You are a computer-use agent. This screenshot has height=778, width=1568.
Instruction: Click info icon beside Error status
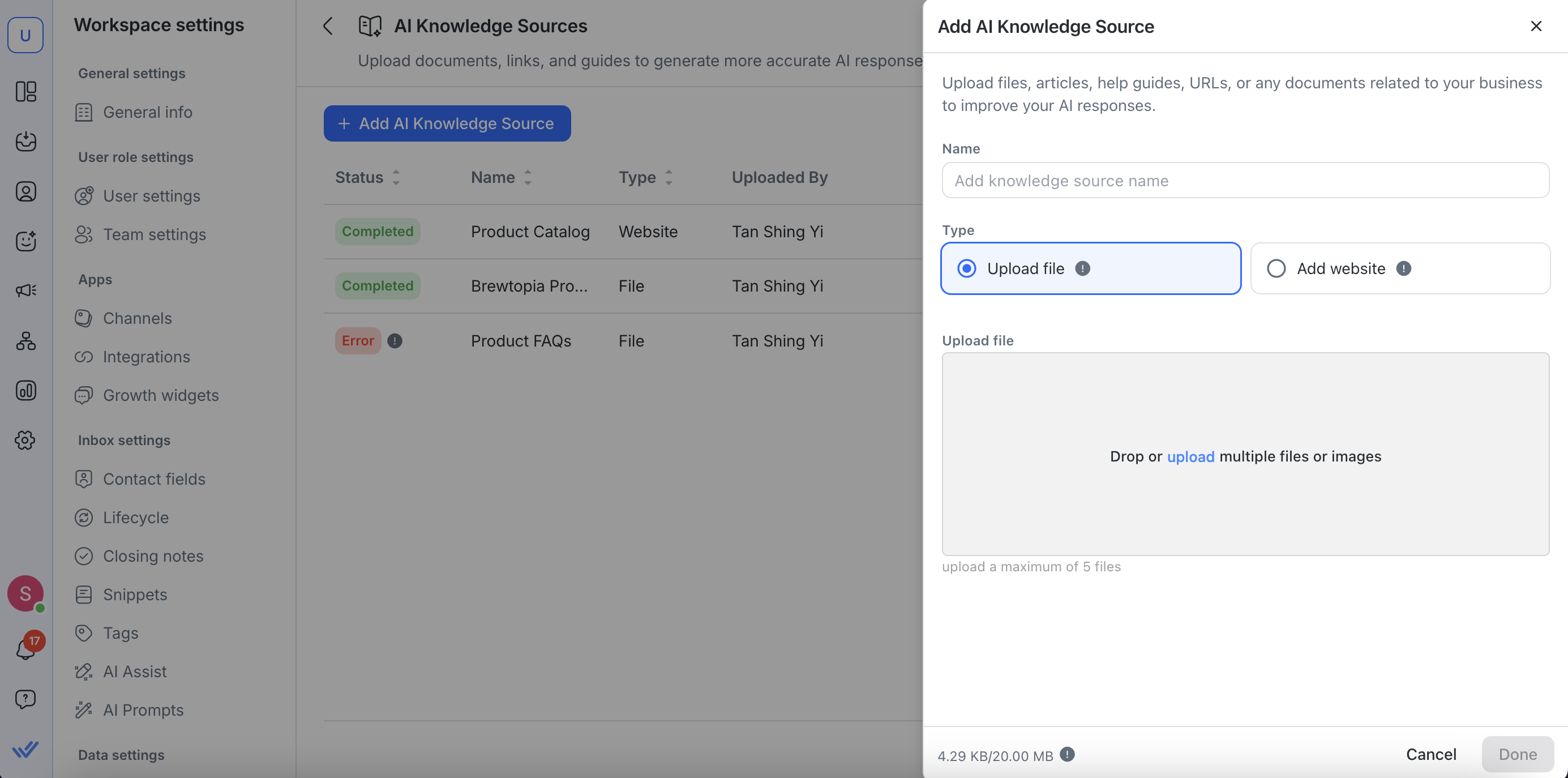pyautogui.click(x=395, y=341)
